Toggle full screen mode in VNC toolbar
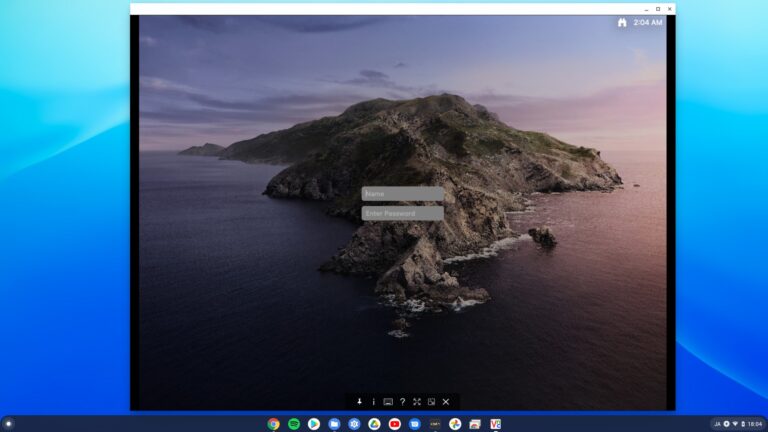 (x=417, y=402)
